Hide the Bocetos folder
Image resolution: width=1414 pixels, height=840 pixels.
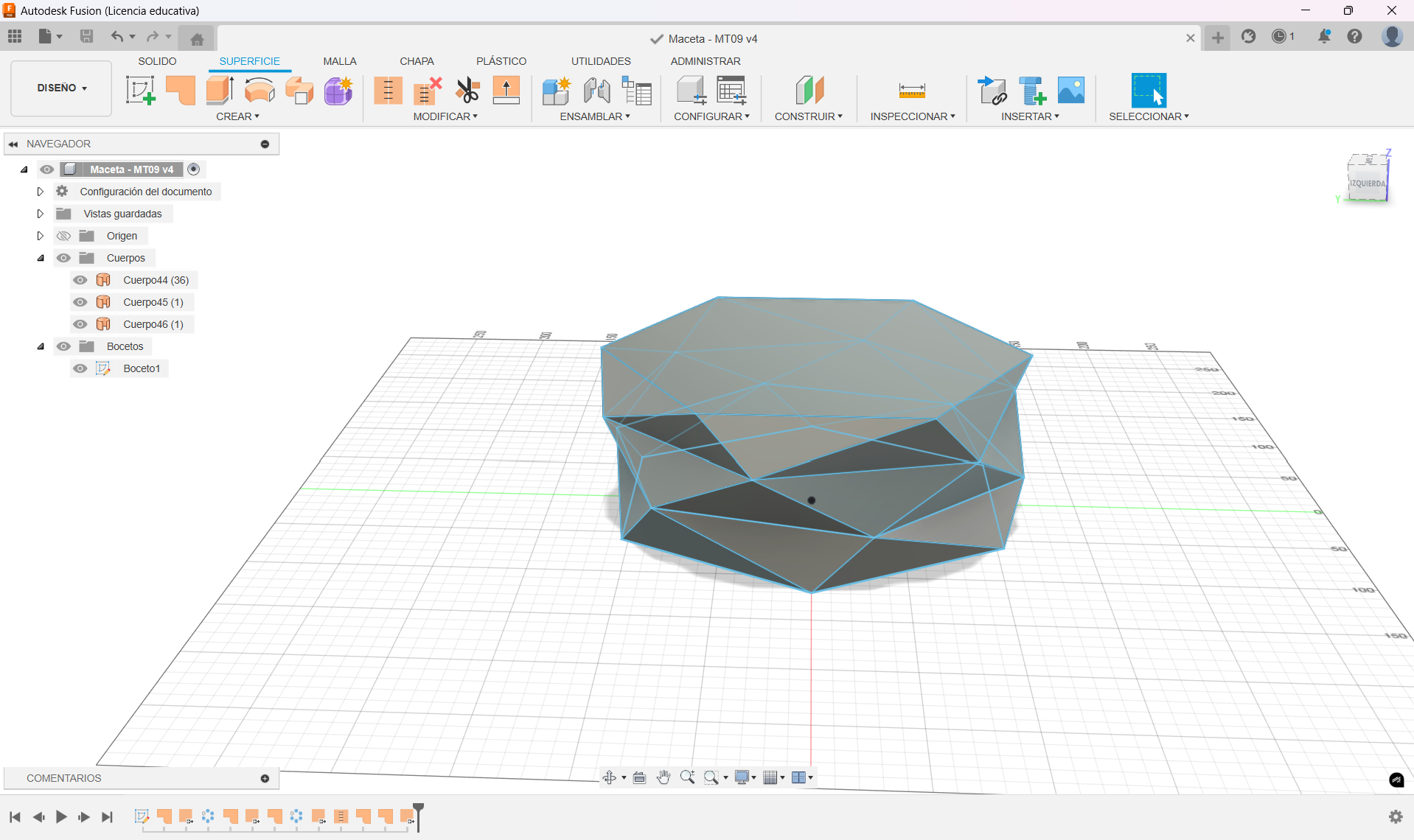[x=64, y=346]
